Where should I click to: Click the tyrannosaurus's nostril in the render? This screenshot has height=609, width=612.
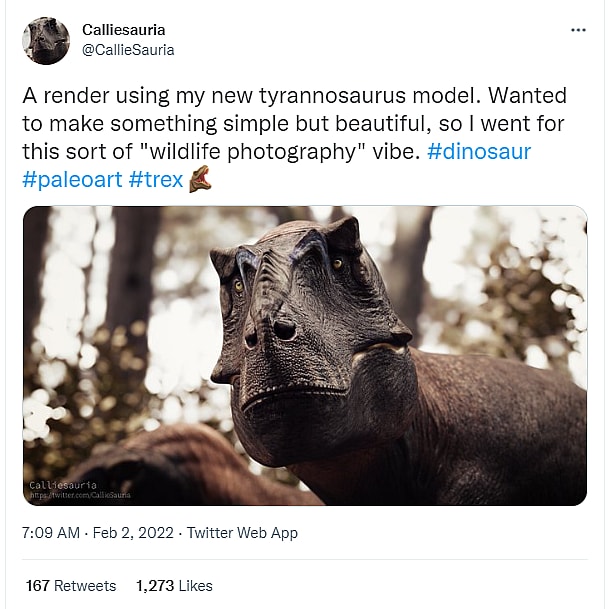pos(284,329)
